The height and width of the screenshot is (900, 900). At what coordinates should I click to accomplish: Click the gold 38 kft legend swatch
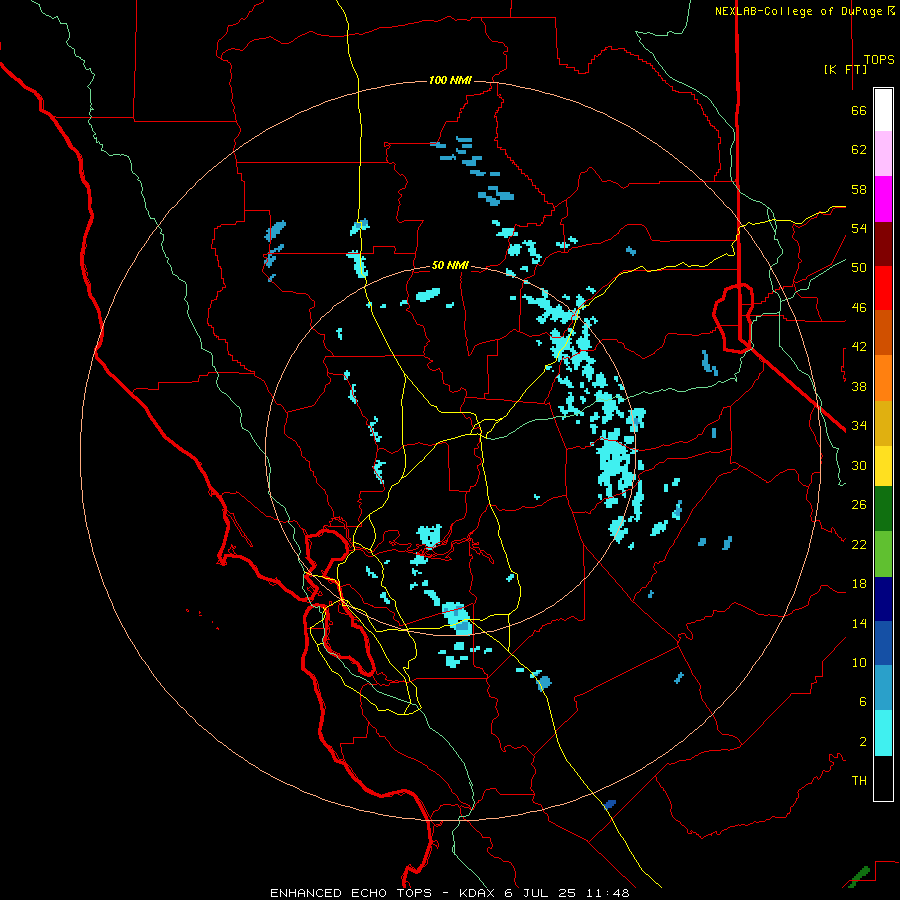(x=883, y=423)
